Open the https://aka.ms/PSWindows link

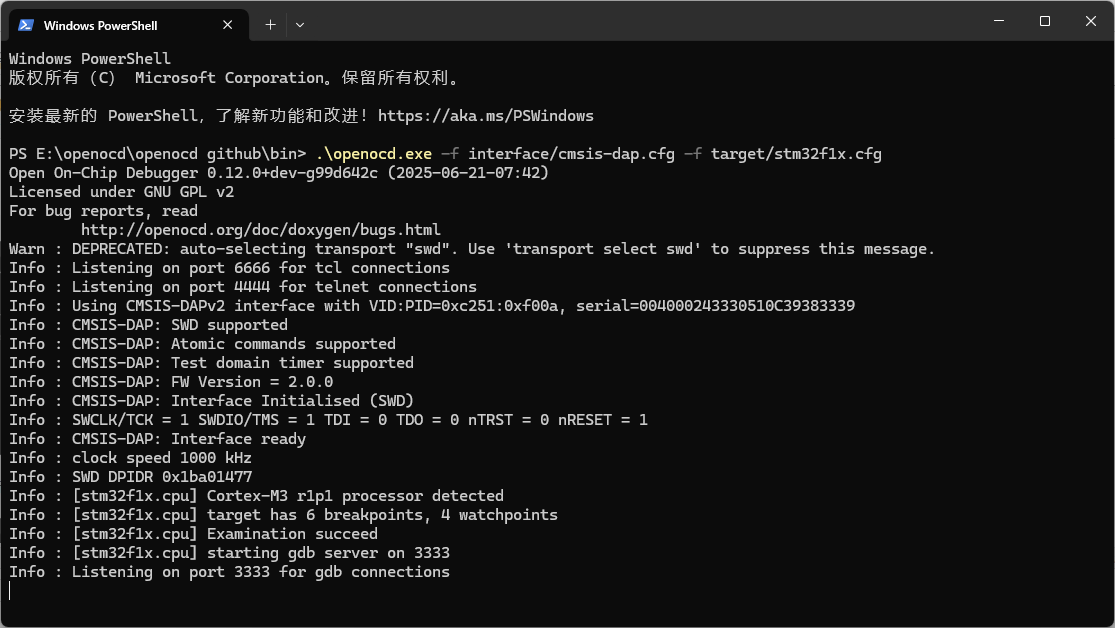click(x=486, y=116)
